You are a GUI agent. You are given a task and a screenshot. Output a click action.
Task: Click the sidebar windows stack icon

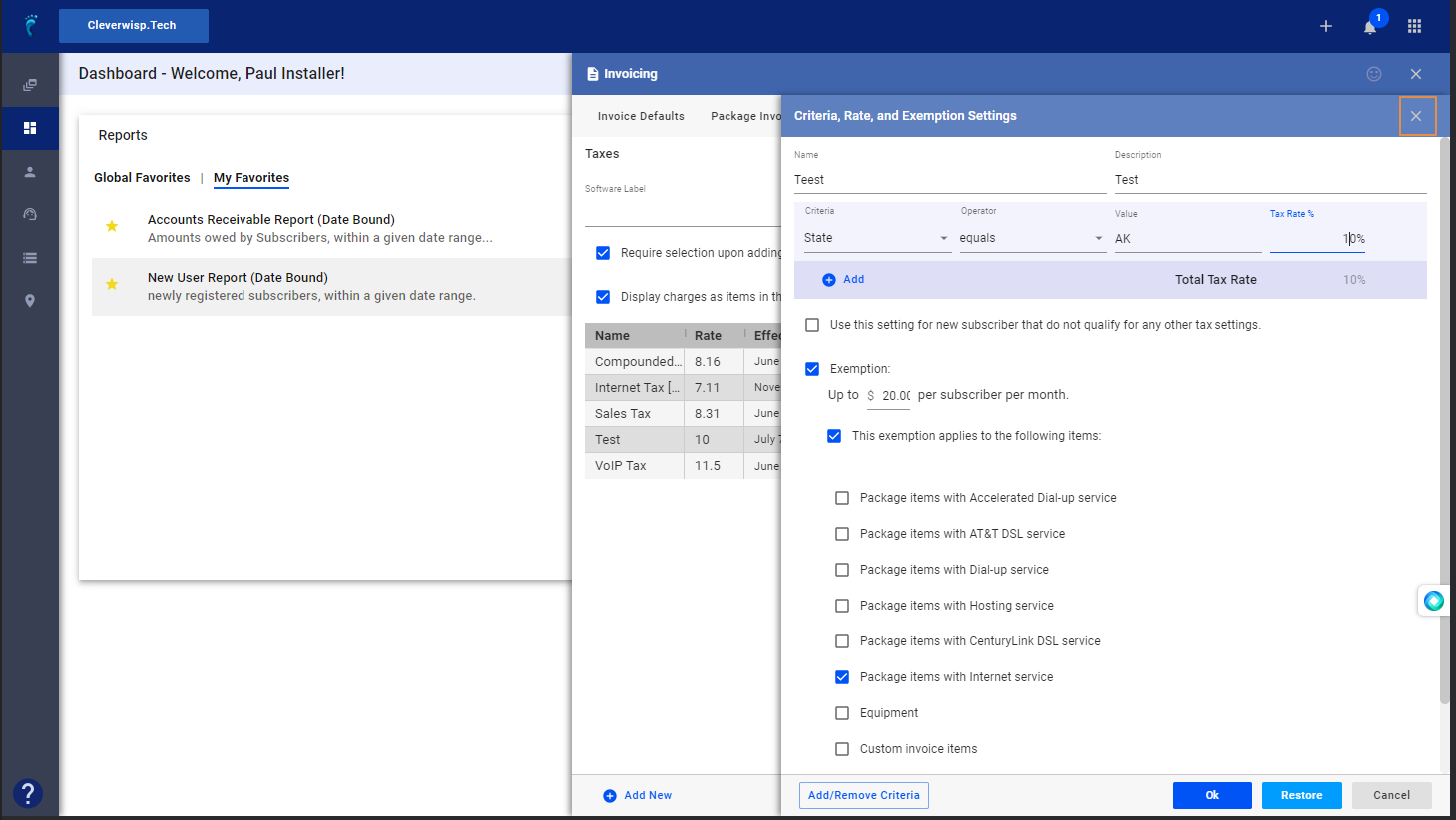point(30,85)
